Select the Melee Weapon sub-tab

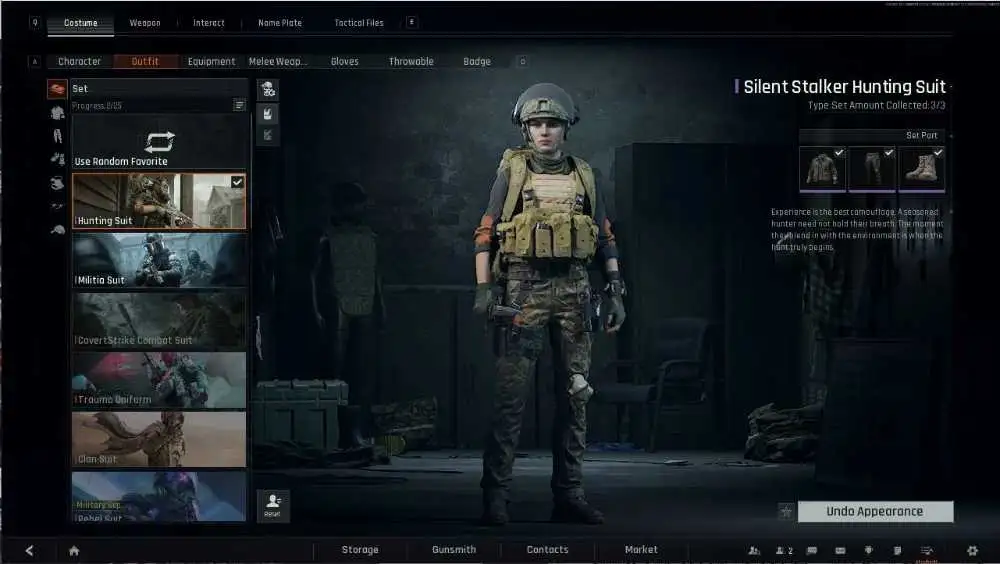point(277,61)
